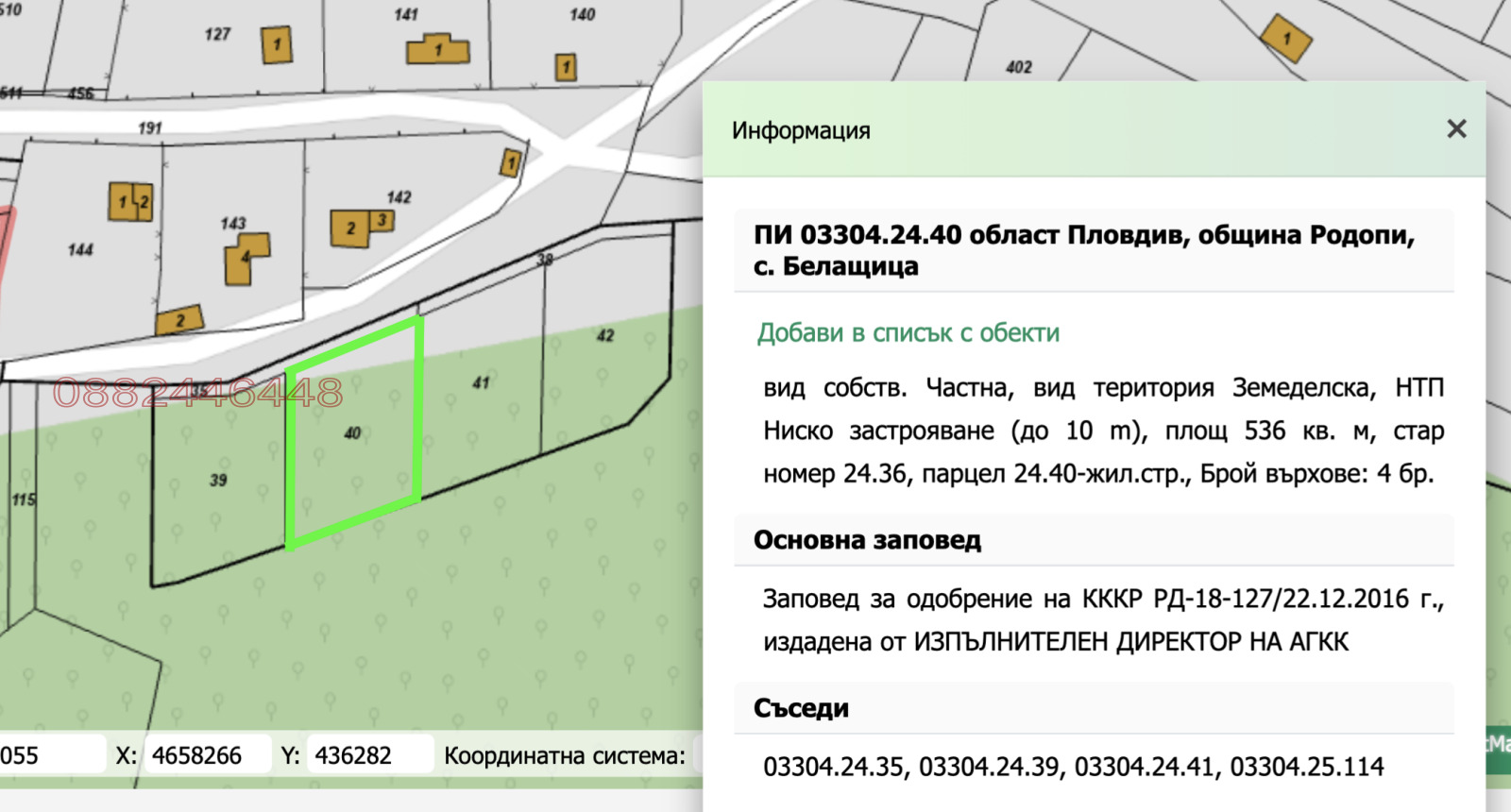The width and height of the screenshot is (1511, 812).
Task: Click parcel 127 label on the map
Action: [x=217, y=34]
